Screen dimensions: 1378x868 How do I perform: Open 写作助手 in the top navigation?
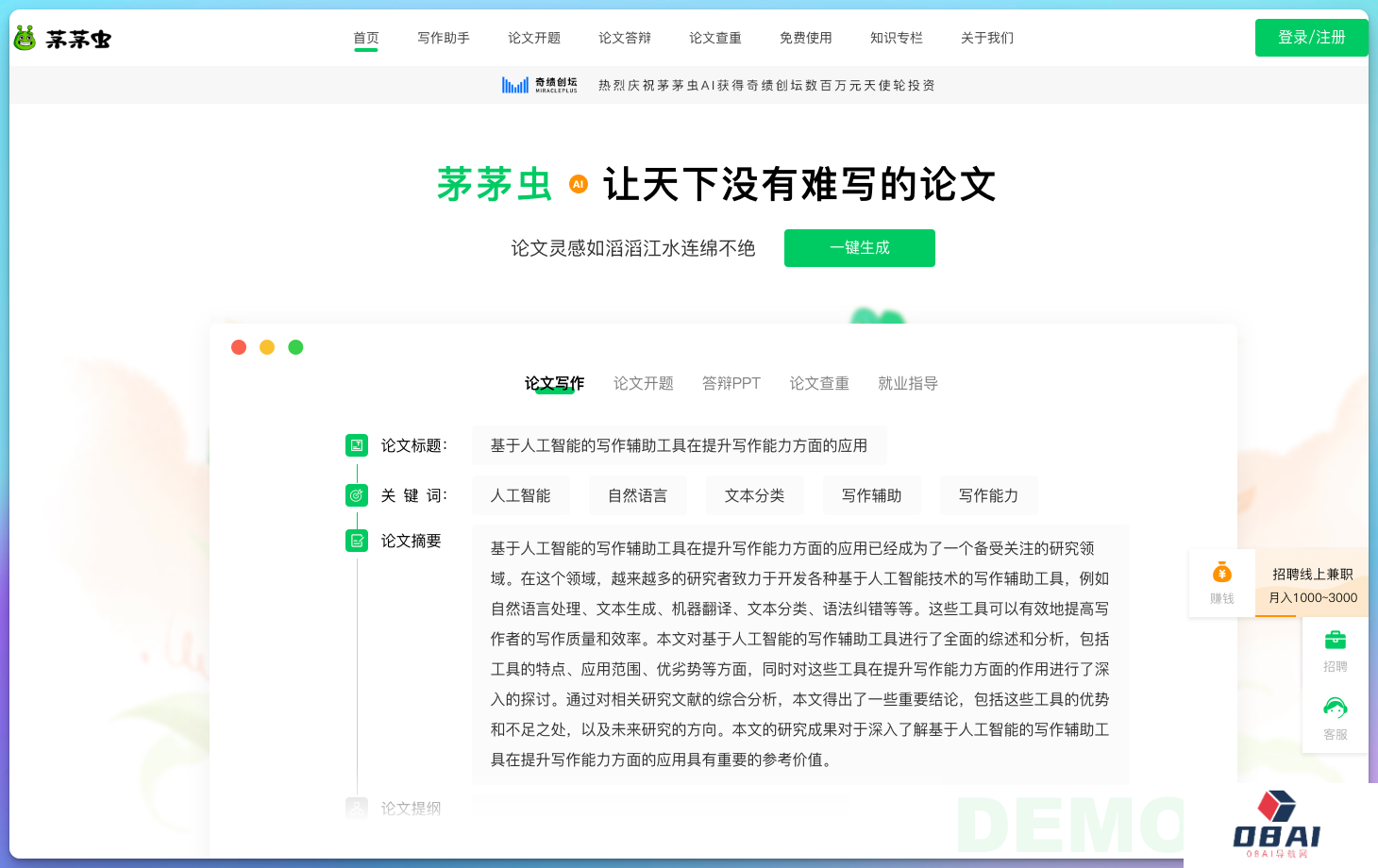coord(444,38)
